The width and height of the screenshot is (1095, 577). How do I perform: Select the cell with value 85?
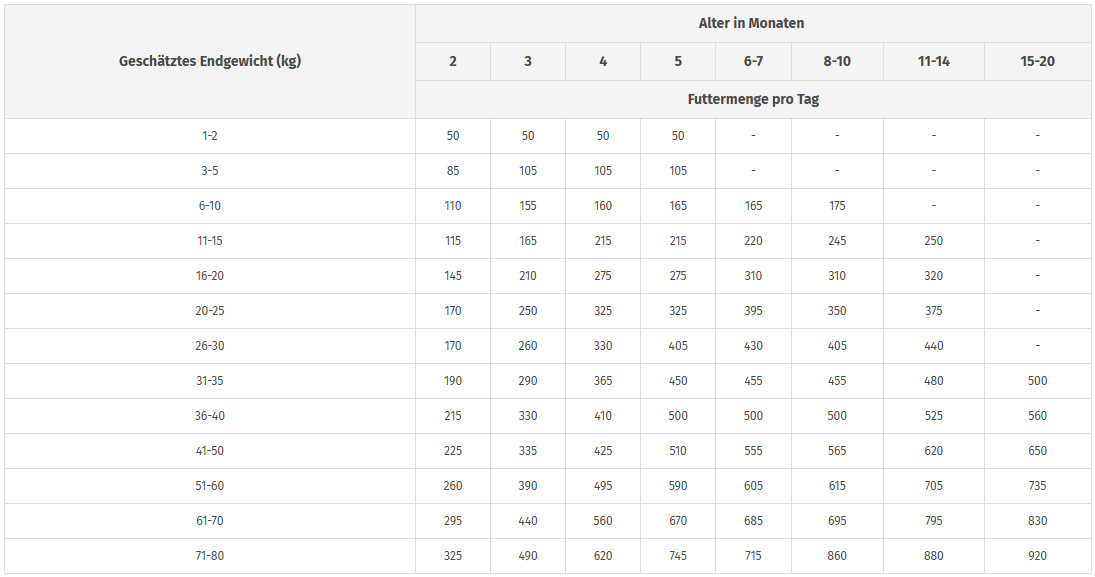pos(453,171)
